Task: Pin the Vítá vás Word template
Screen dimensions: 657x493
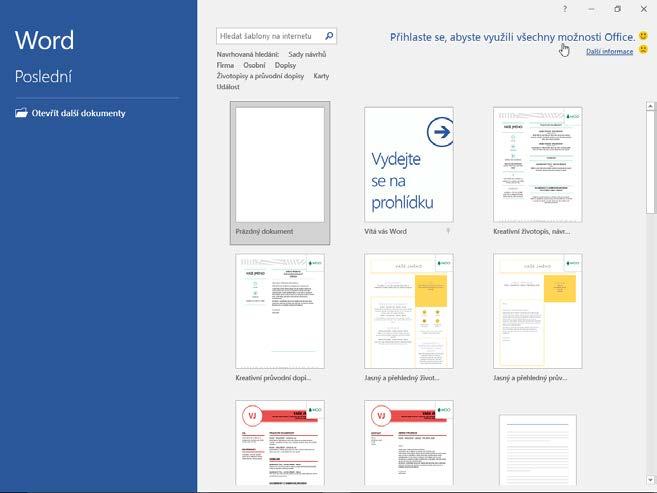Action: (448, 231)
